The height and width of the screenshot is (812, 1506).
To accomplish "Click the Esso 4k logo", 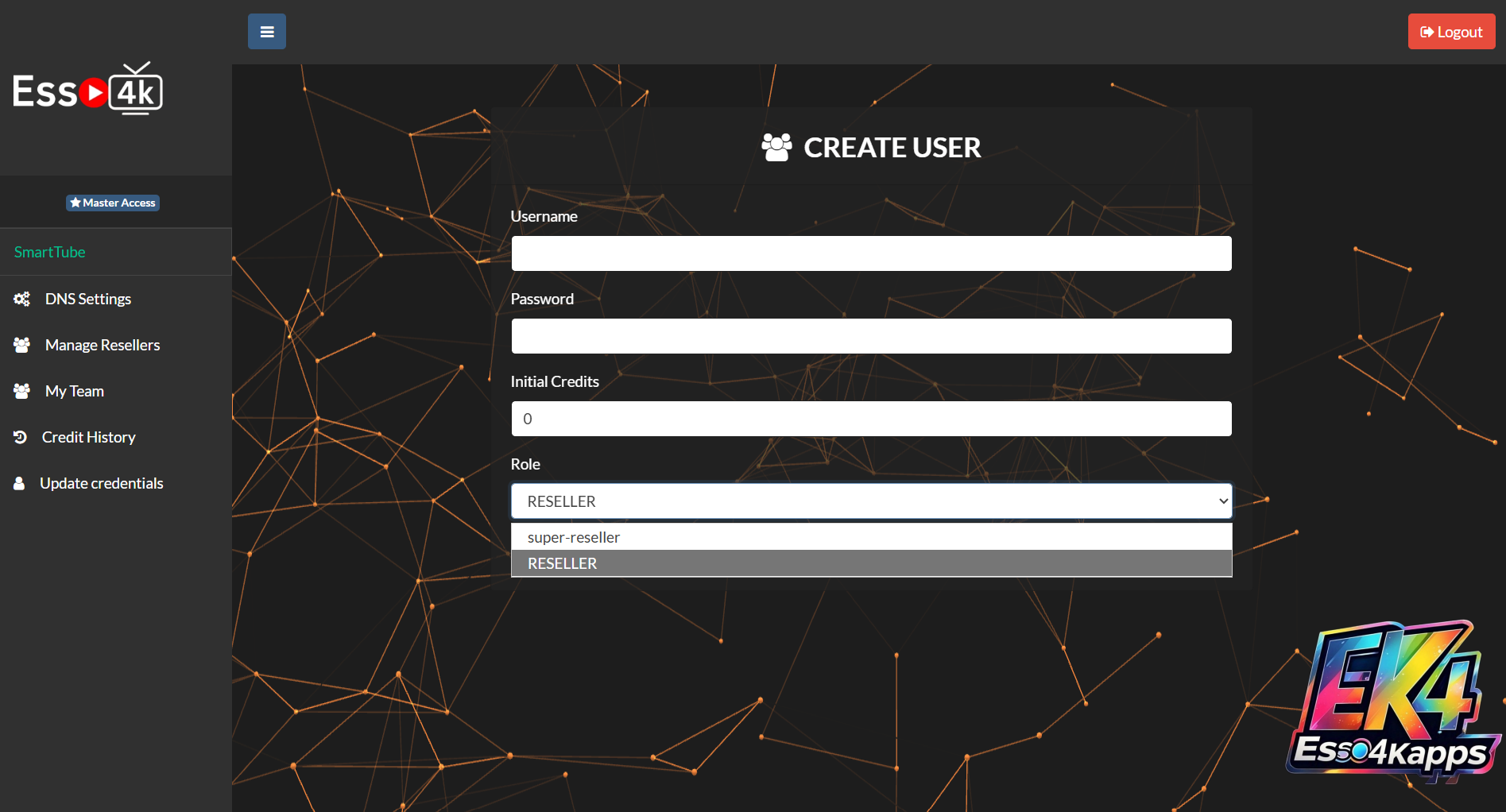I will click(x=87, y=91).
